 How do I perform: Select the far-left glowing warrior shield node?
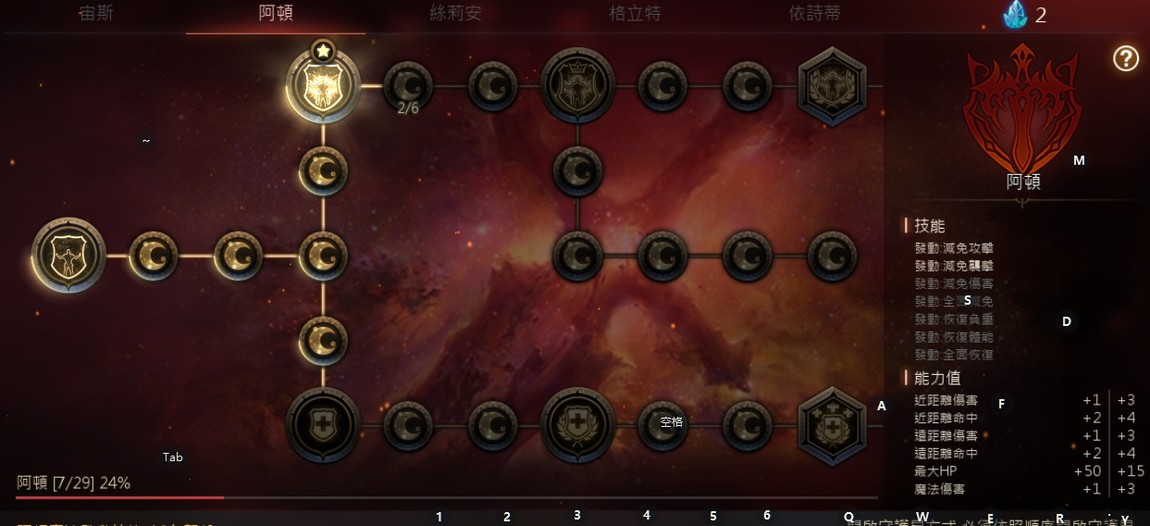click(69, 255)
